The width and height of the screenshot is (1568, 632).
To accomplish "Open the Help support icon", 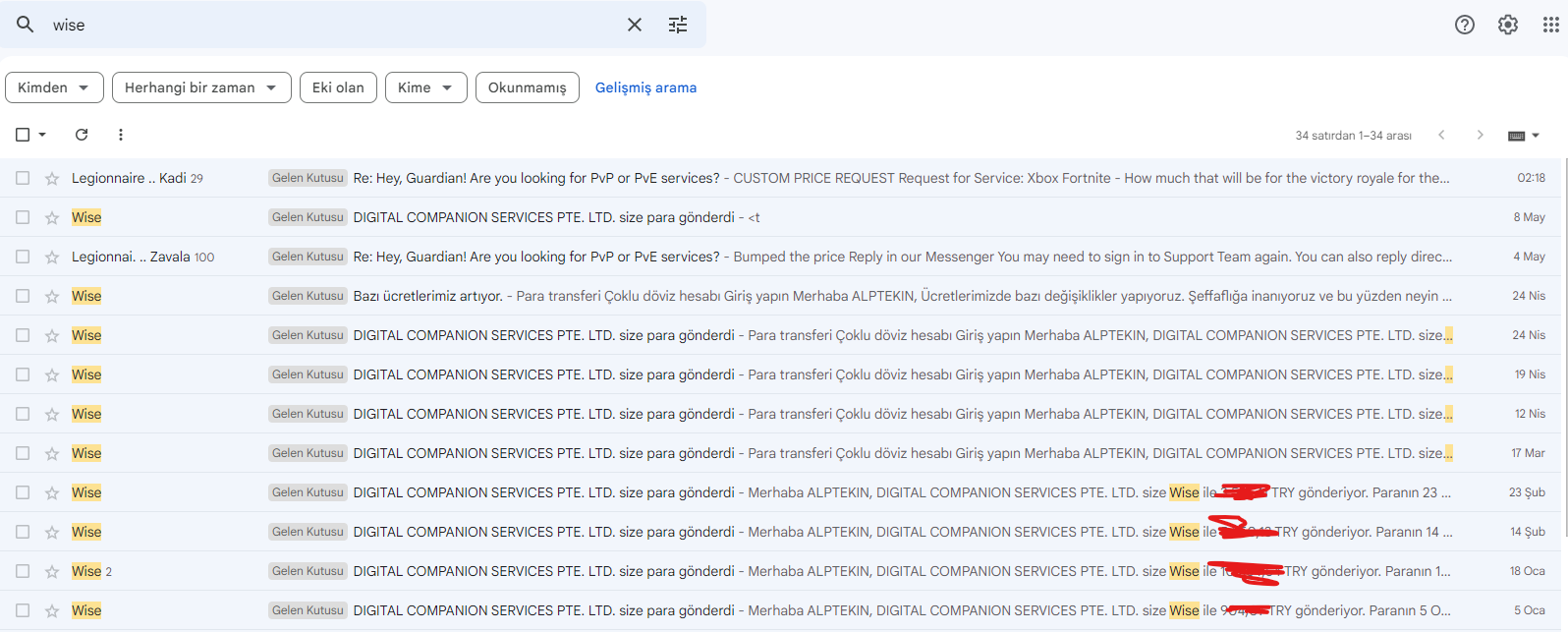I will pyautogui.click(x=1465, y=25).
